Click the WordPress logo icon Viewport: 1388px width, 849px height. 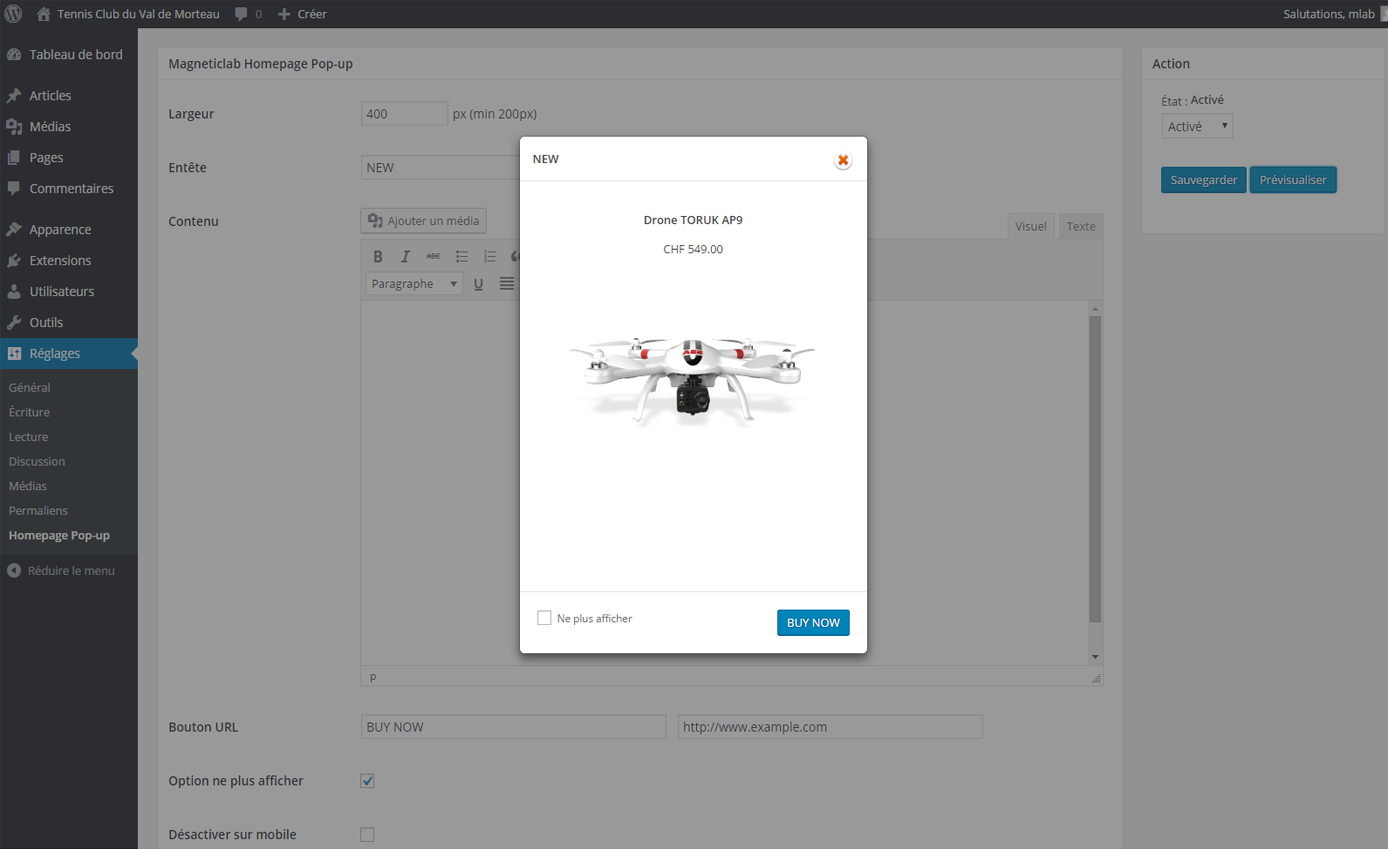[13, 14]
